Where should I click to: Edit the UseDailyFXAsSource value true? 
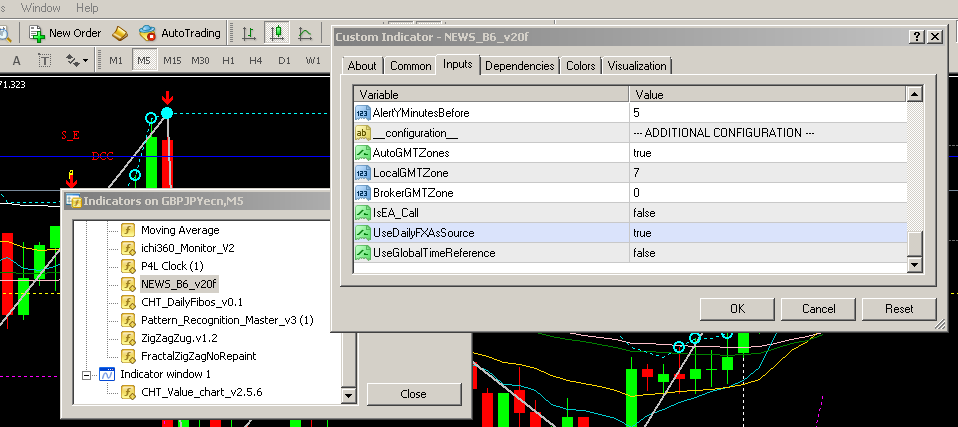(x=767, y=233)
